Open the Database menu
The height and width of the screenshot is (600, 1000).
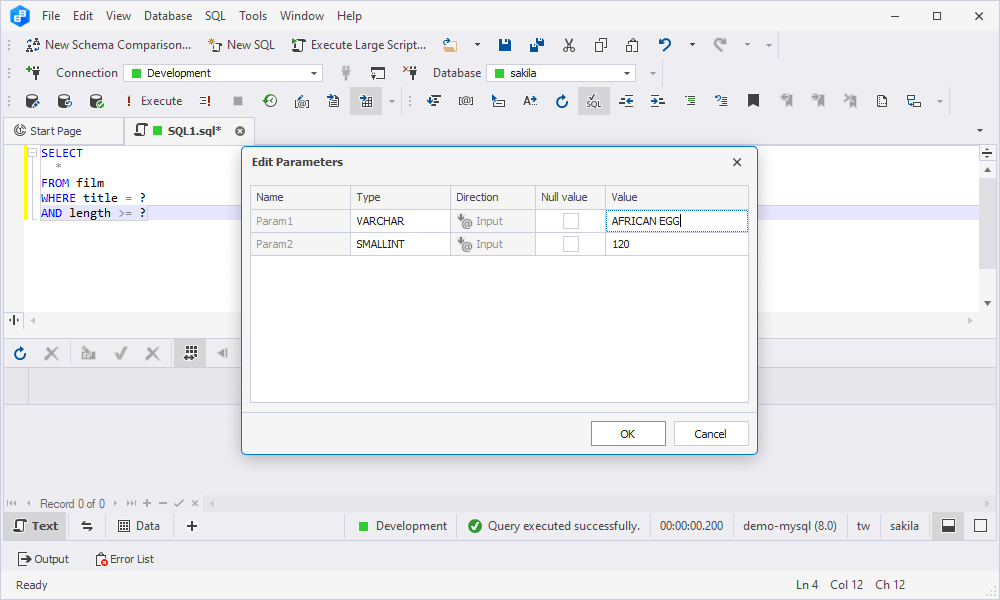click(168, 16)
